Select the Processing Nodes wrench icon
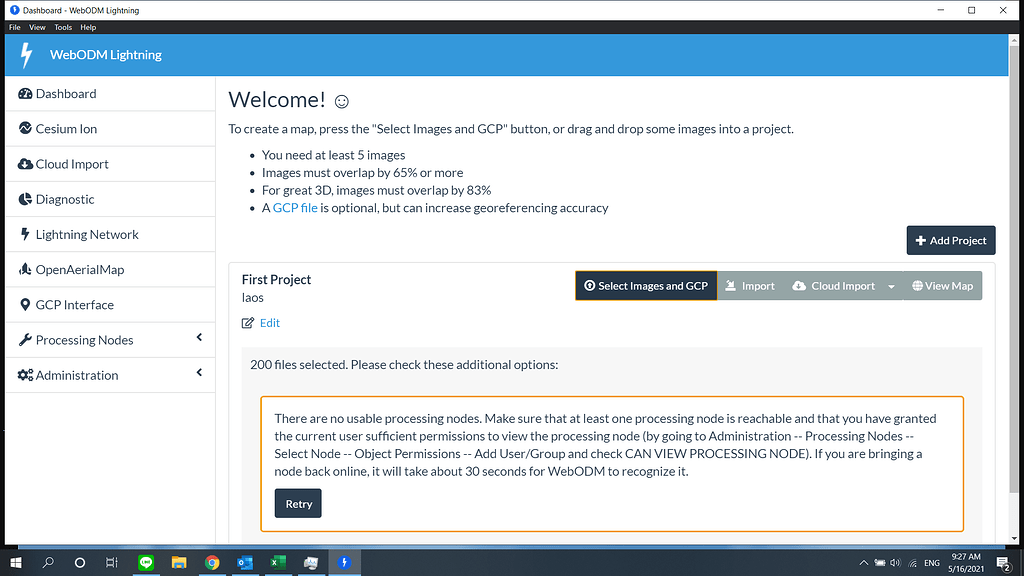The image size is (1024, 576). pos(23,339)
